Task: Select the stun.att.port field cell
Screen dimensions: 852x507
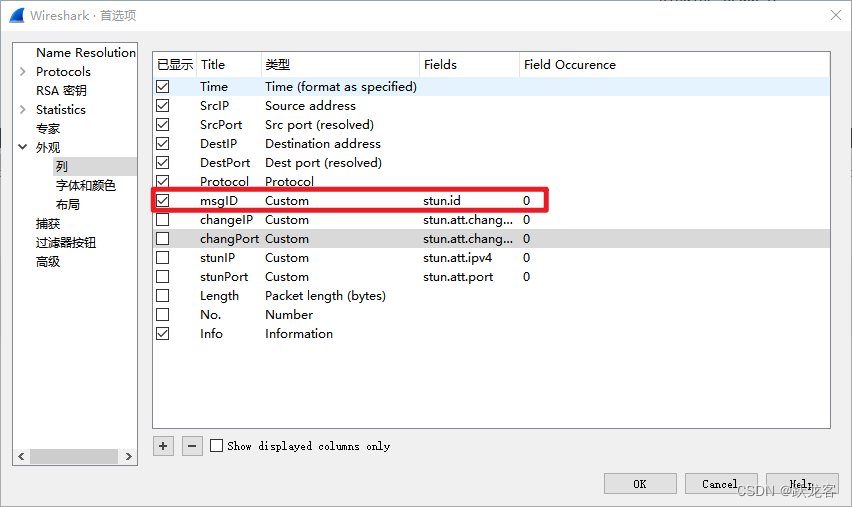Action: 458,277
